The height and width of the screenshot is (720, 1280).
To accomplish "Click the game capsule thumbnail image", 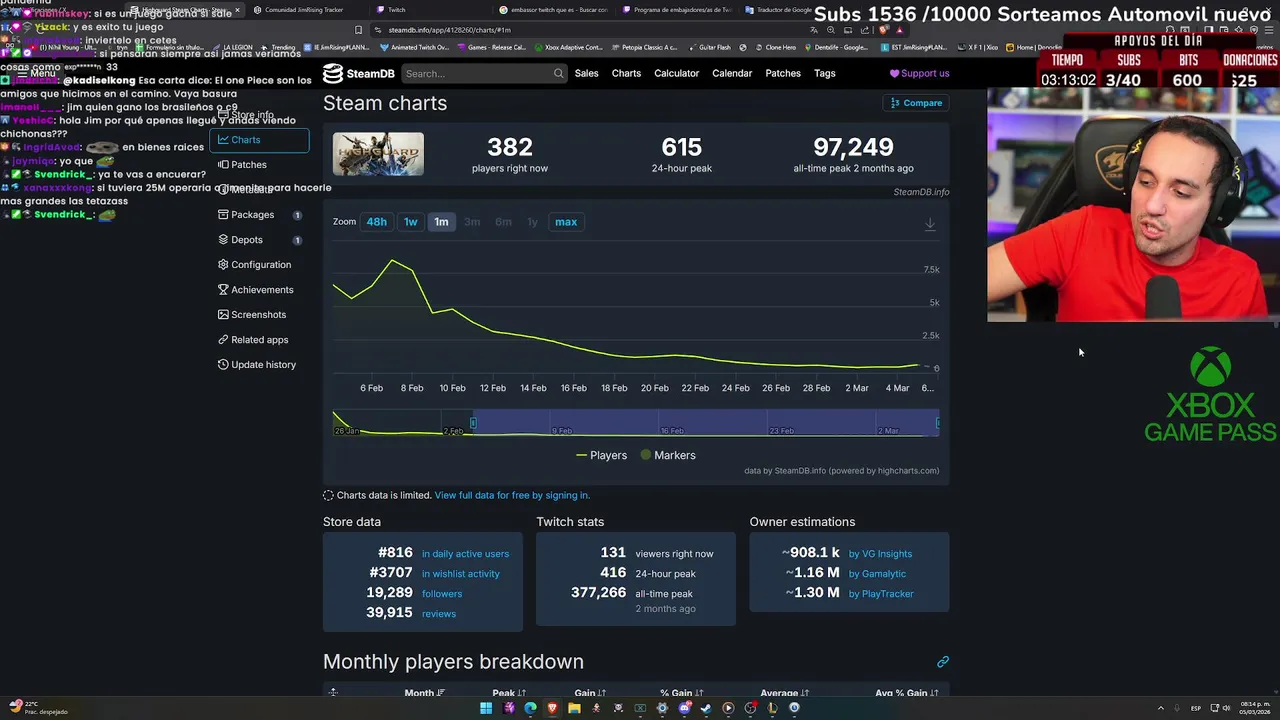I will pos(378,154).
